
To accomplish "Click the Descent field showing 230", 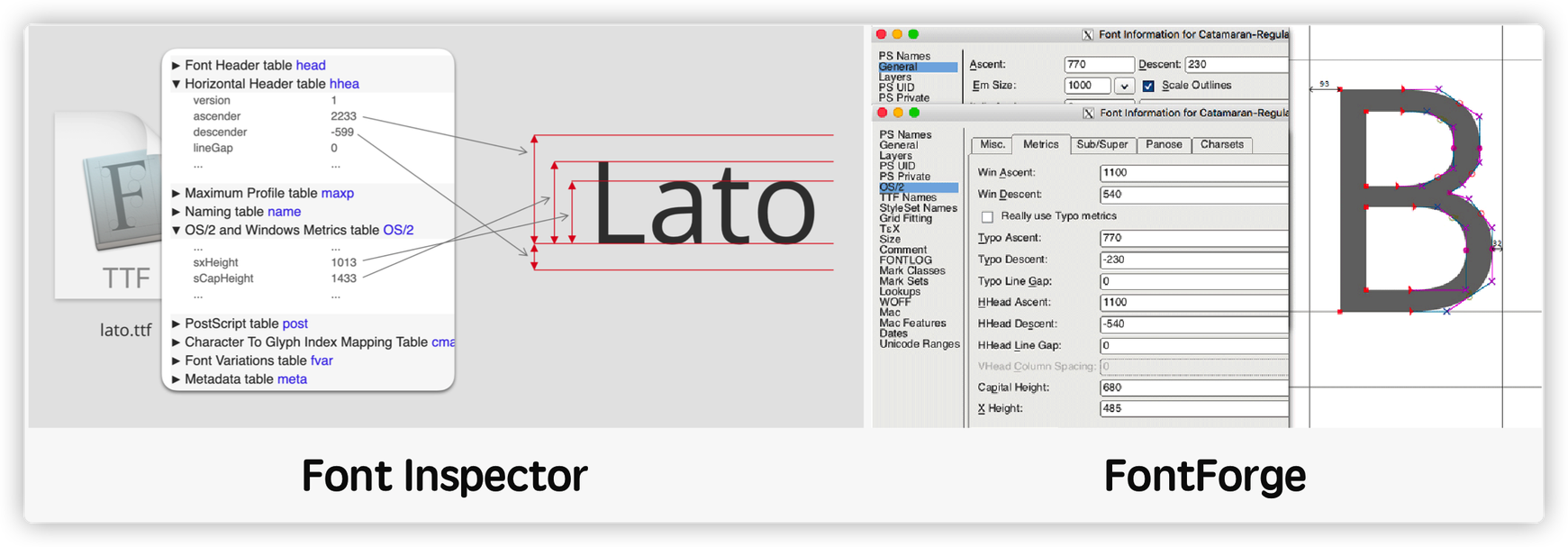I will pyautogui.click(x=1237, y=65).
